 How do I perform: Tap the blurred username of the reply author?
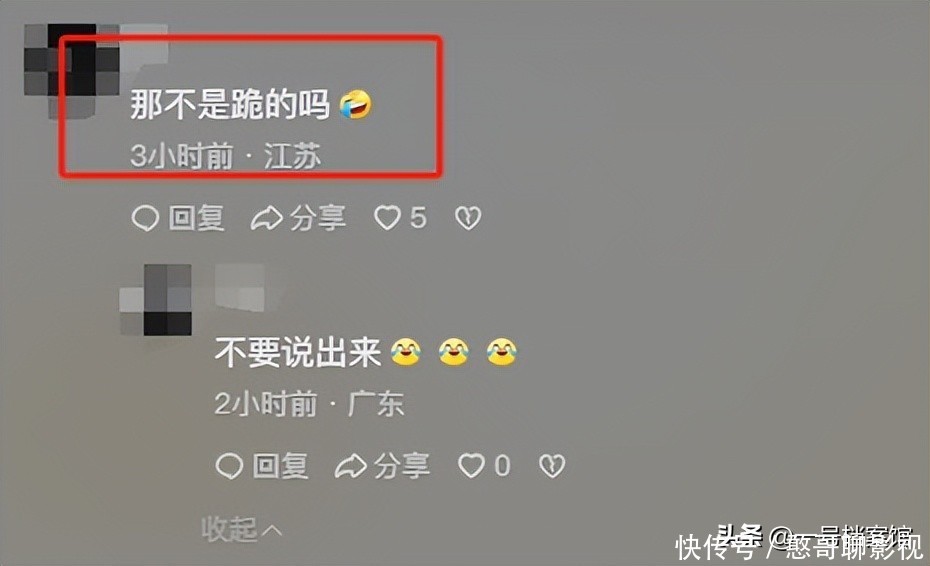240,288
